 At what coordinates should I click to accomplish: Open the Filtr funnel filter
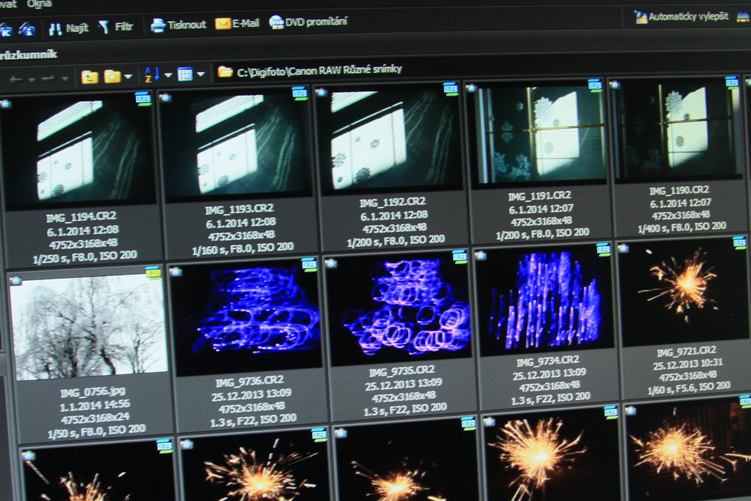pyautogui.click(x=116, y=27)
